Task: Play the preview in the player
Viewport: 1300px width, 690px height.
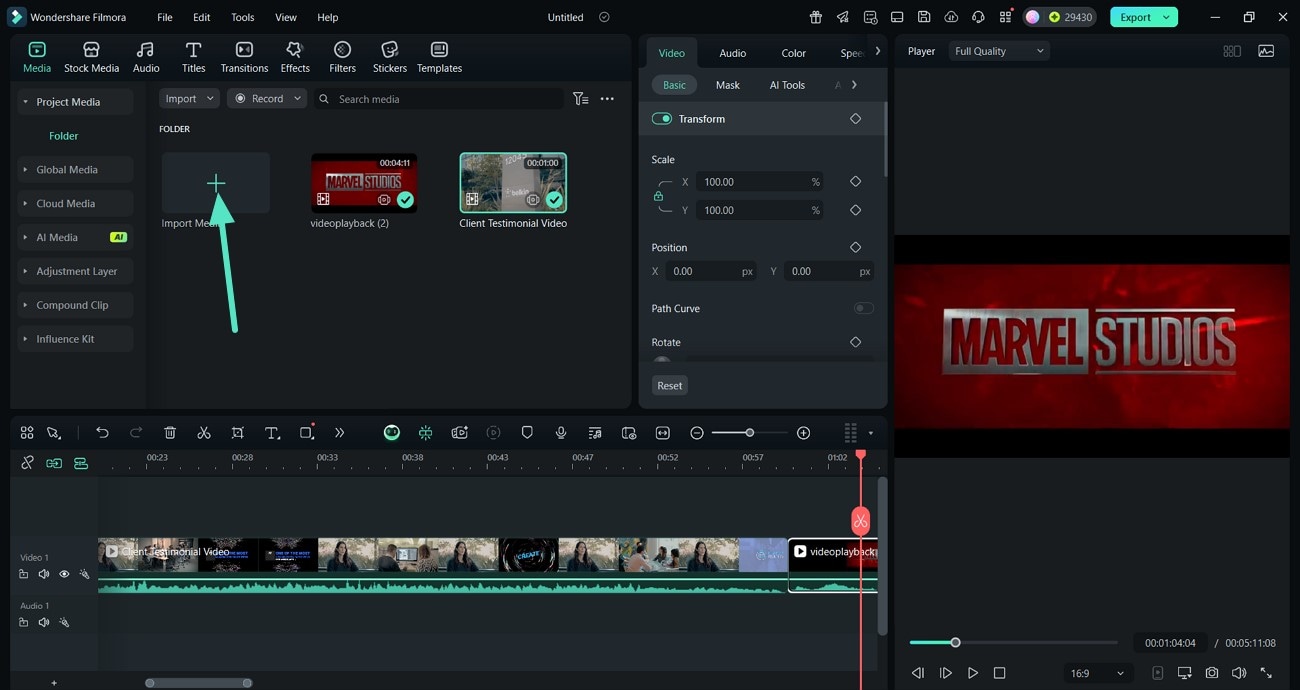Action: [x=972, y=673]
